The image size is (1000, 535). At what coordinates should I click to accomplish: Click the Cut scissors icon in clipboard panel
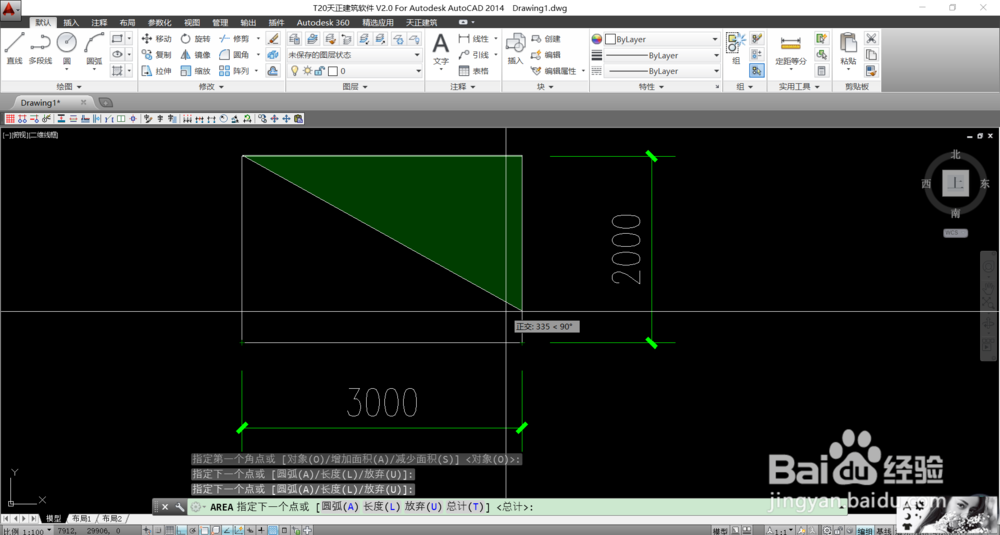871,39
